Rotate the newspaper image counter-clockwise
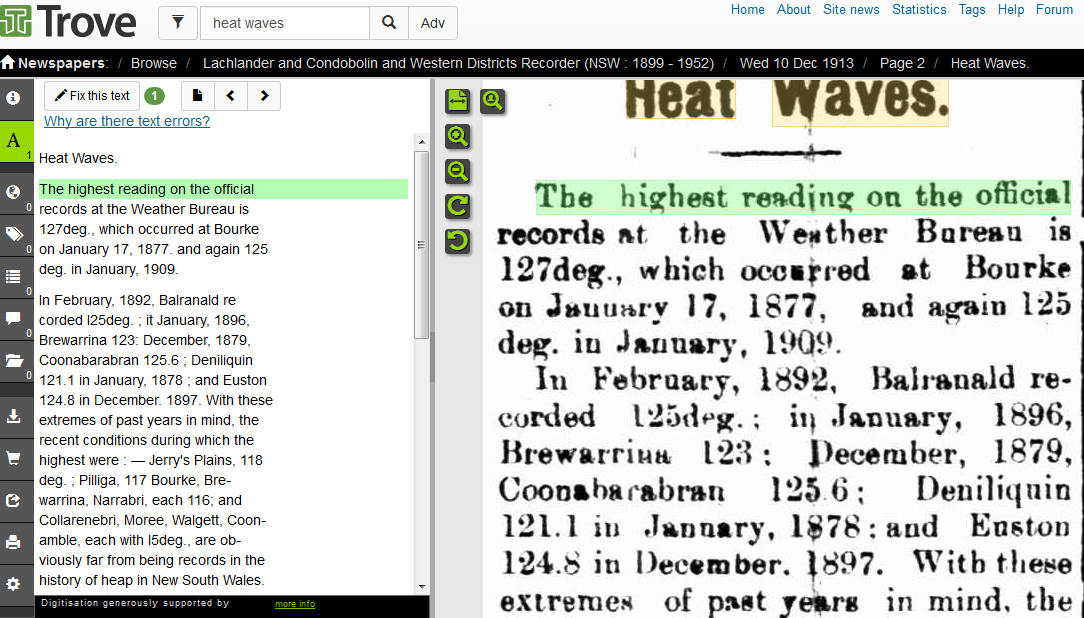Screen dimensions: 1084x618 (x=457, y=241)
